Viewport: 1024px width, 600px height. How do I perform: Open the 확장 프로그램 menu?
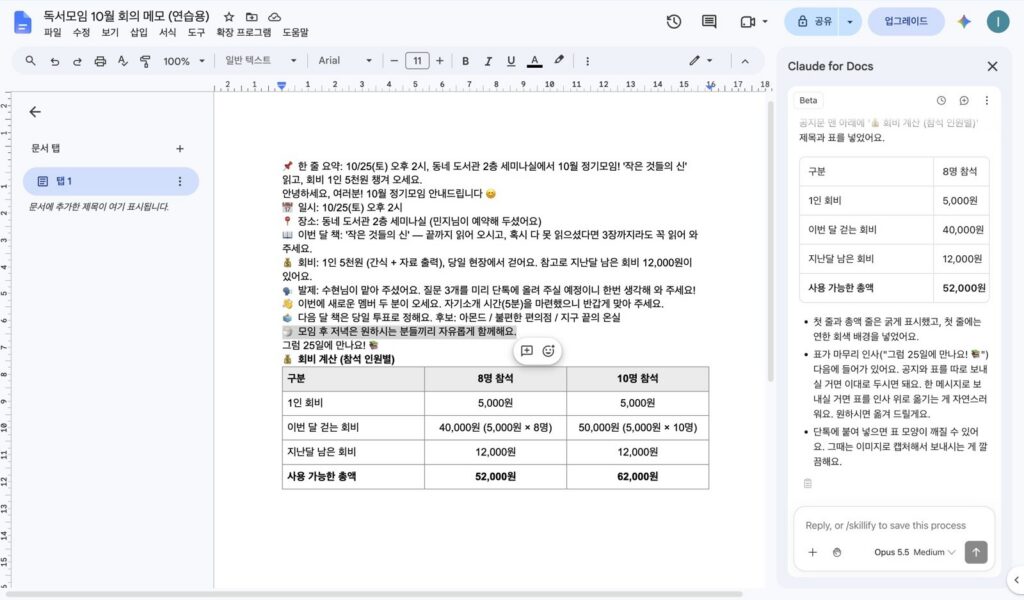click(244, 33)
